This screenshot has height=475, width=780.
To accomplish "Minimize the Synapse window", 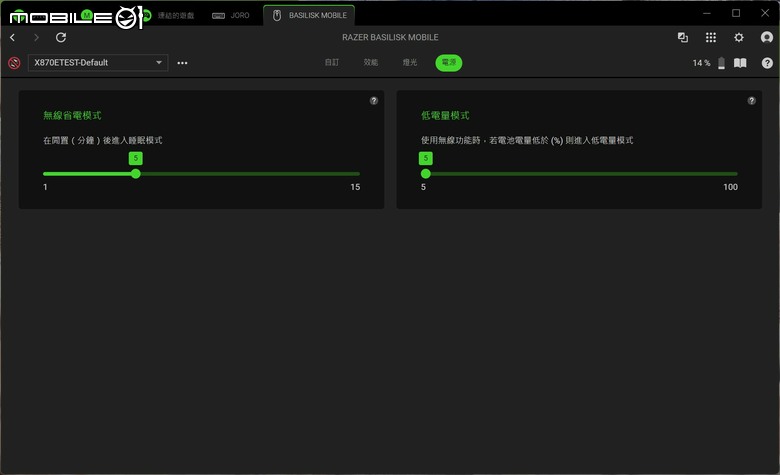I will click(x=706, y=13).
